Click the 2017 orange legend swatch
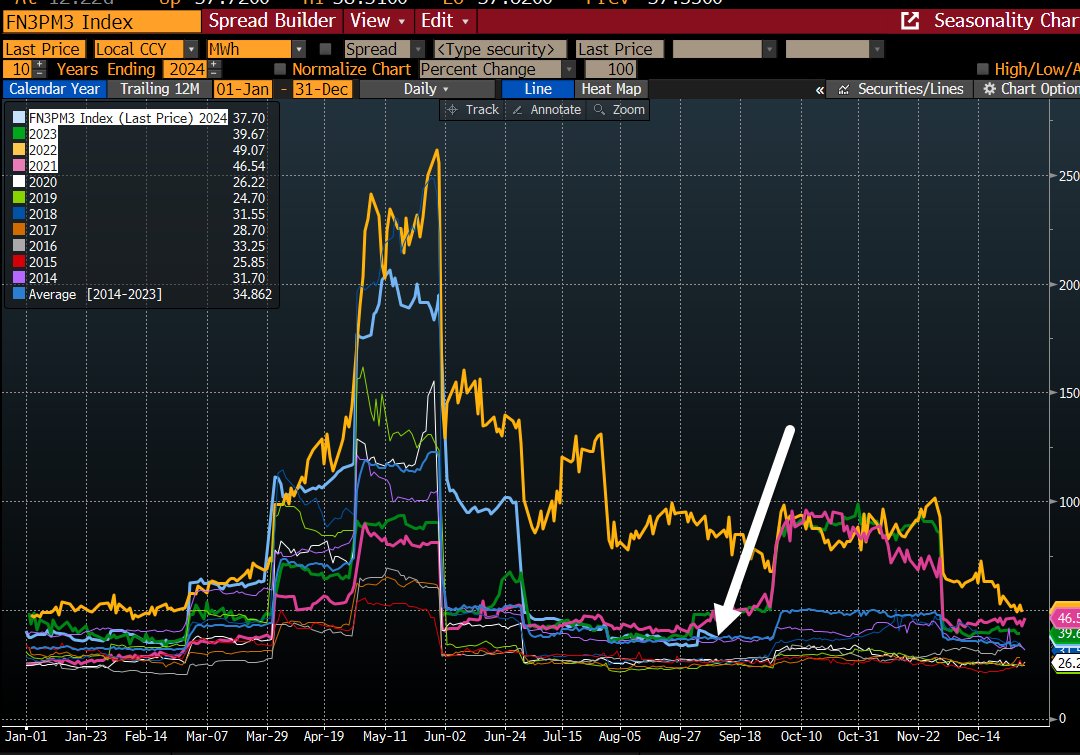Image resolution: width=1080 pixels, height=755 pixels. tap(19, 229)
